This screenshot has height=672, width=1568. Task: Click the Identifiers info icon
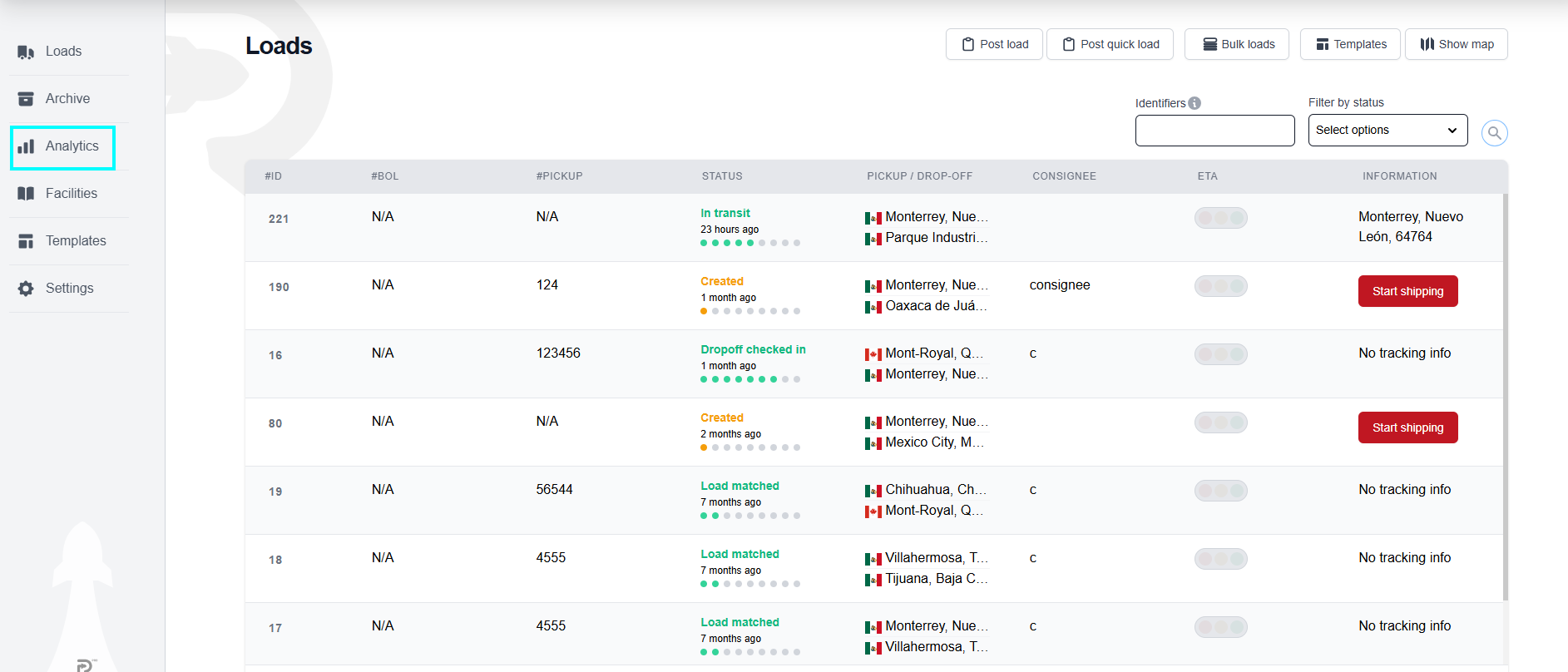click(x=1195, y=103)
